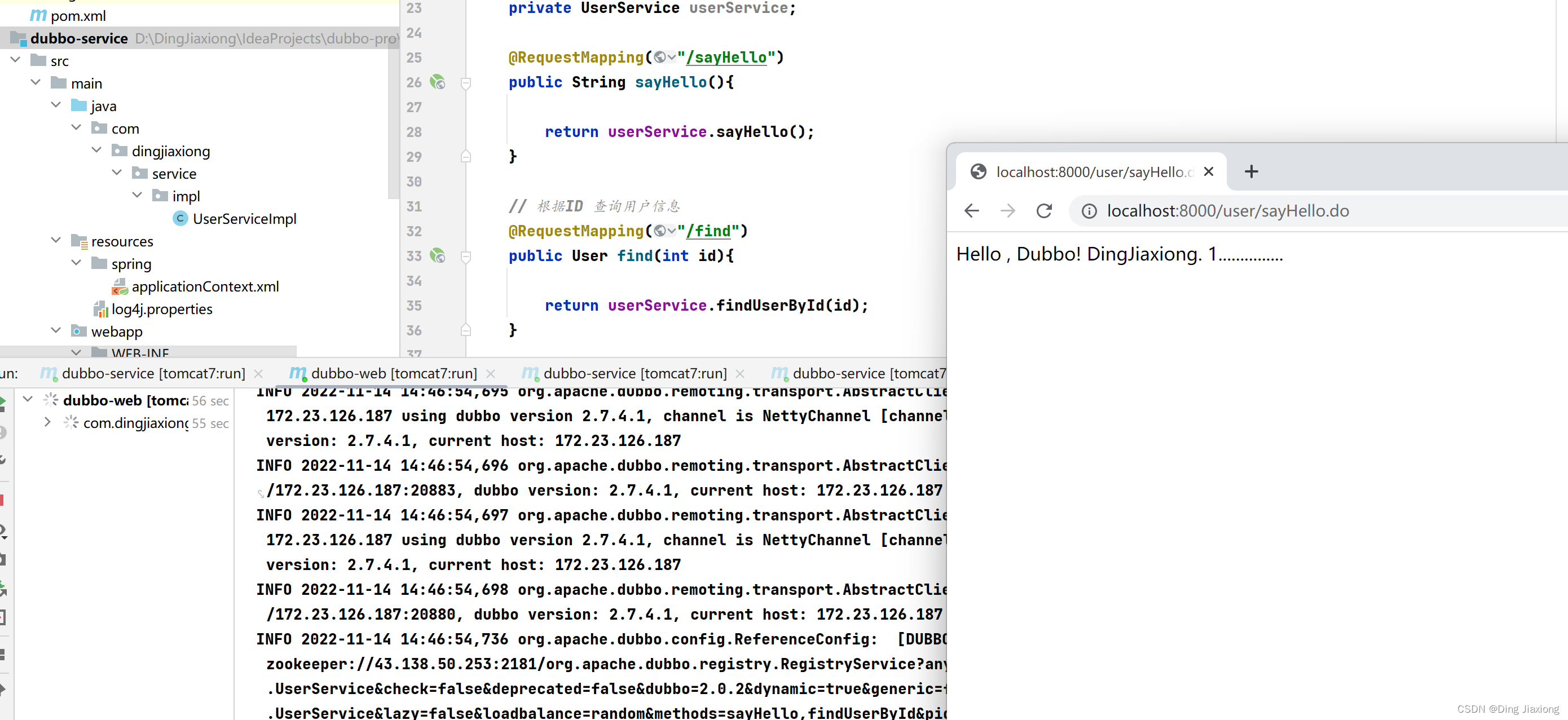Click the project tree horizontal scrollbar
Image resolution: width=1568 pixels, height=720 pixels.
[x=148, y=351]
